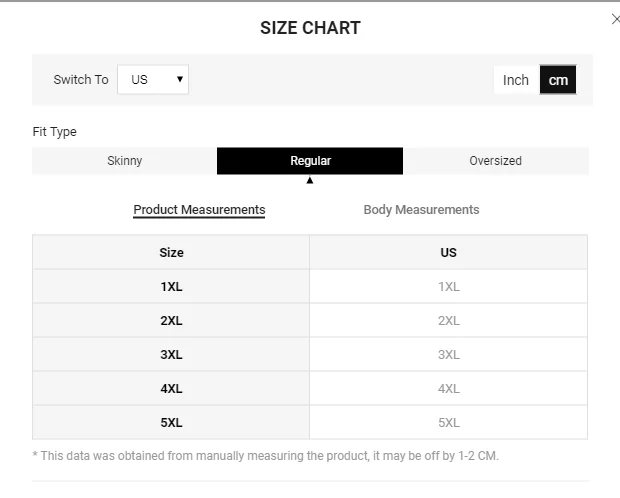
Task: Select the Skinny fit type
Action: pos(125,161)
